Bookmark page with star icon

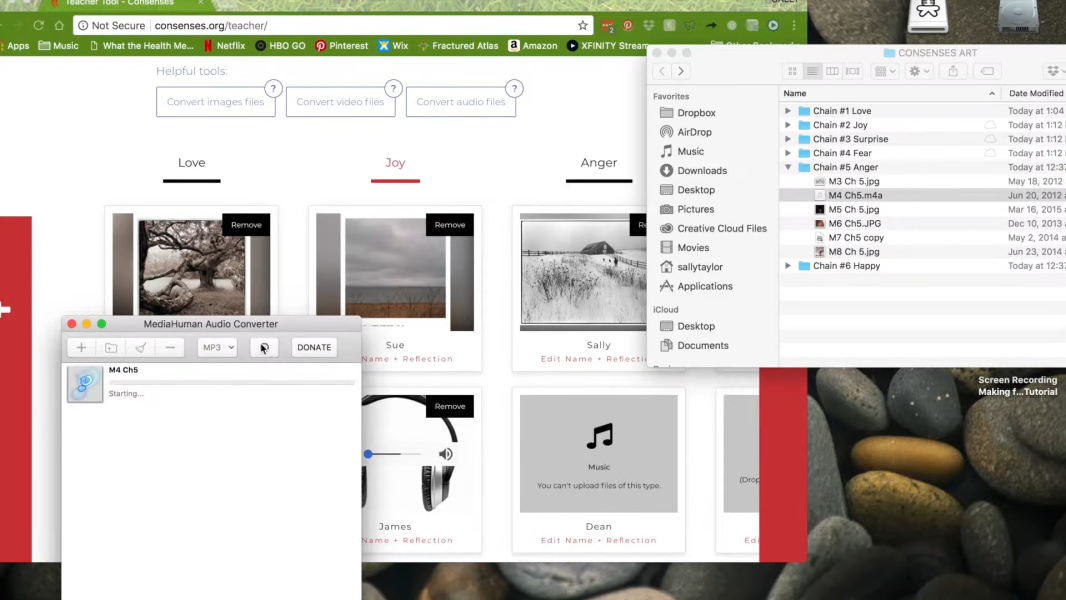pyautogui.click(x=583, y=25)
